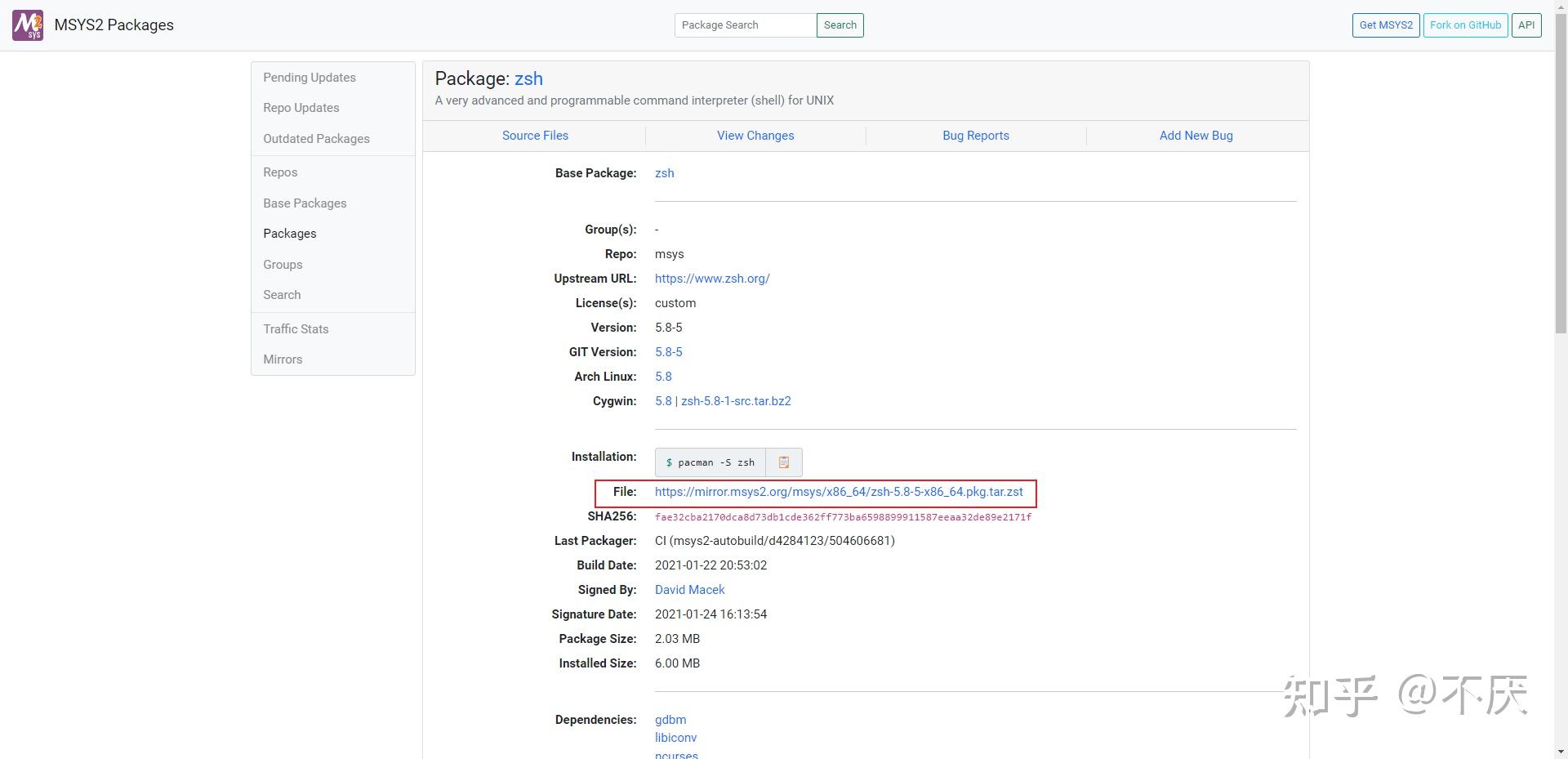Screen dimensions: 1568x759
Task: Focus the Package Search field
Action: [746, 25]
